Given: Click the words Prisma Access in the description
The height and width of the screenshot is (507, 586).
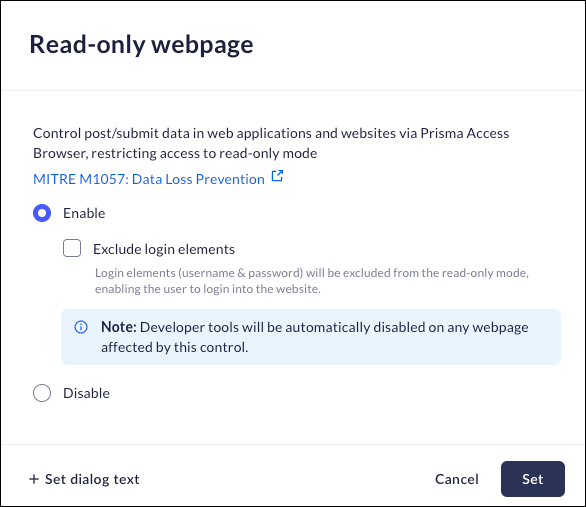Looking at the screenshot, I should (x=465, y=133).
